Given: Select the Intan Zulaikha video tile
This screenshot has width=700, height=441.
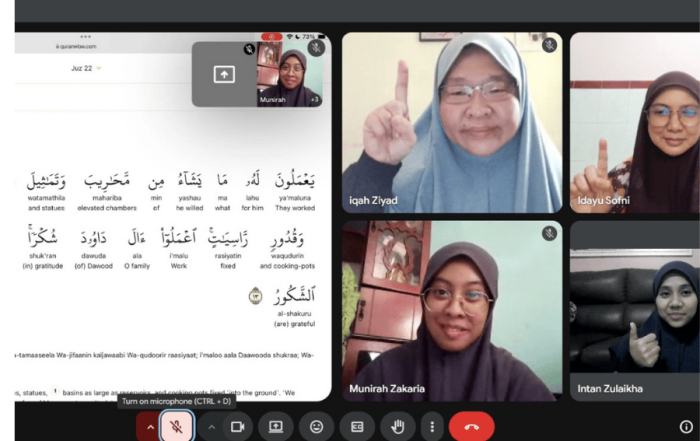Looking at the screenshot, I should 635,311.
